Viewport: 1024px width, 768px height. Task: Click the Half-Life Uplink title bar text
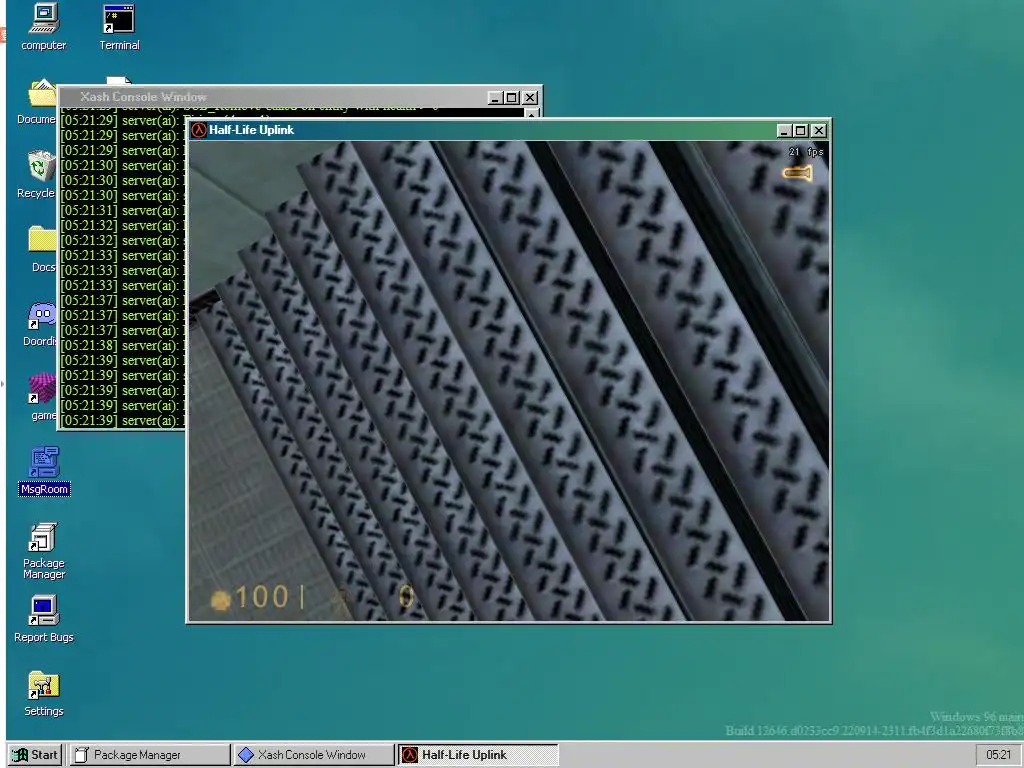coord(251,130)
